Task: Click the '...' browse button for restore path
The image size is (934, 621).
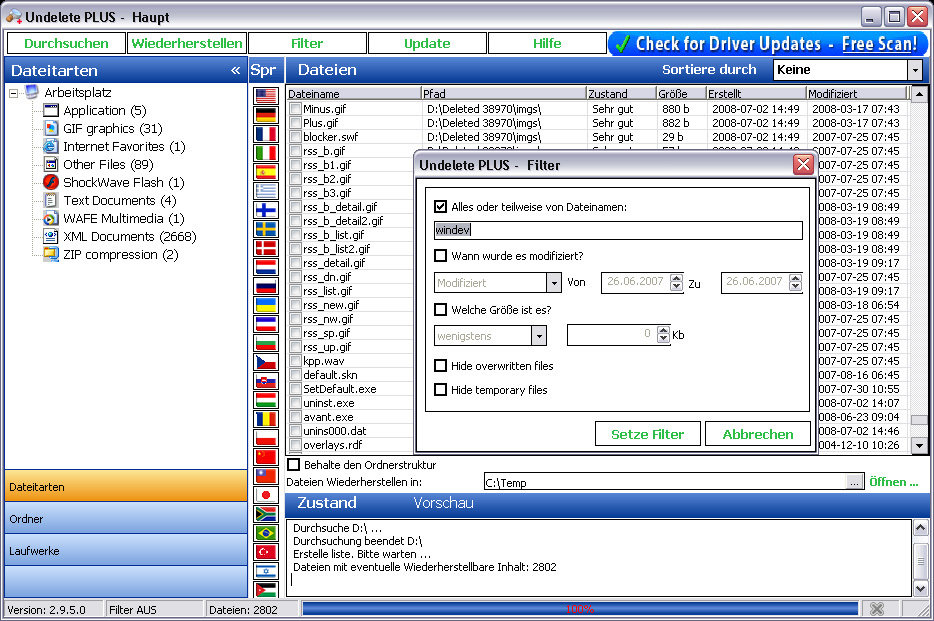Action: pos(854,482)
